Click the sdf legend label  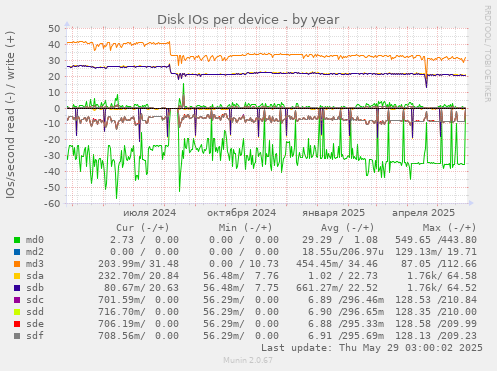pos(35,336)
